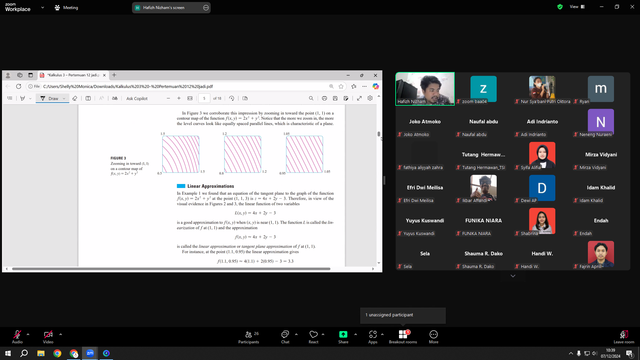Click Leave room button
The image size is (640, 360).
coord(624,336)
